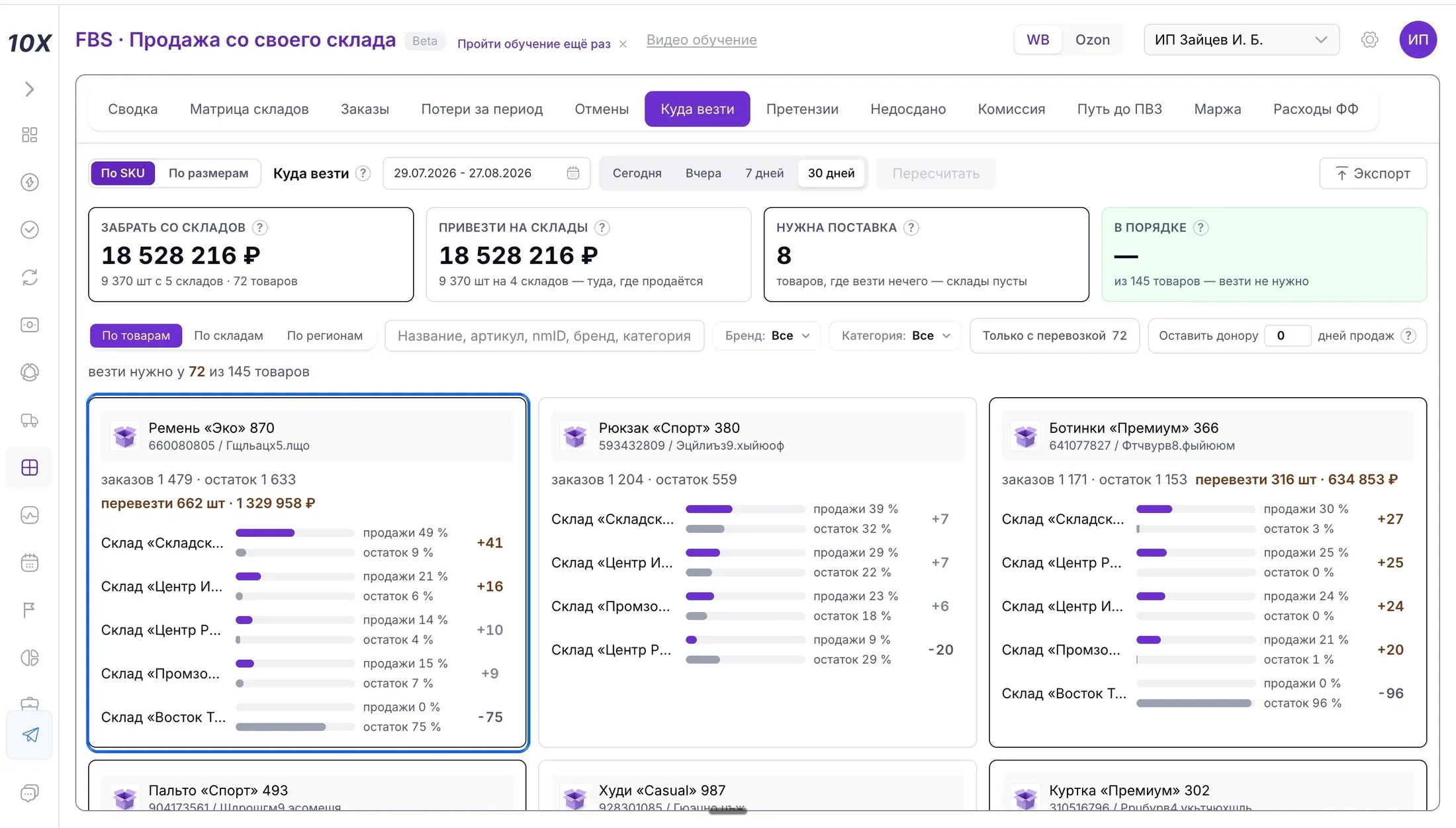Click the product search field

(544, 336)
